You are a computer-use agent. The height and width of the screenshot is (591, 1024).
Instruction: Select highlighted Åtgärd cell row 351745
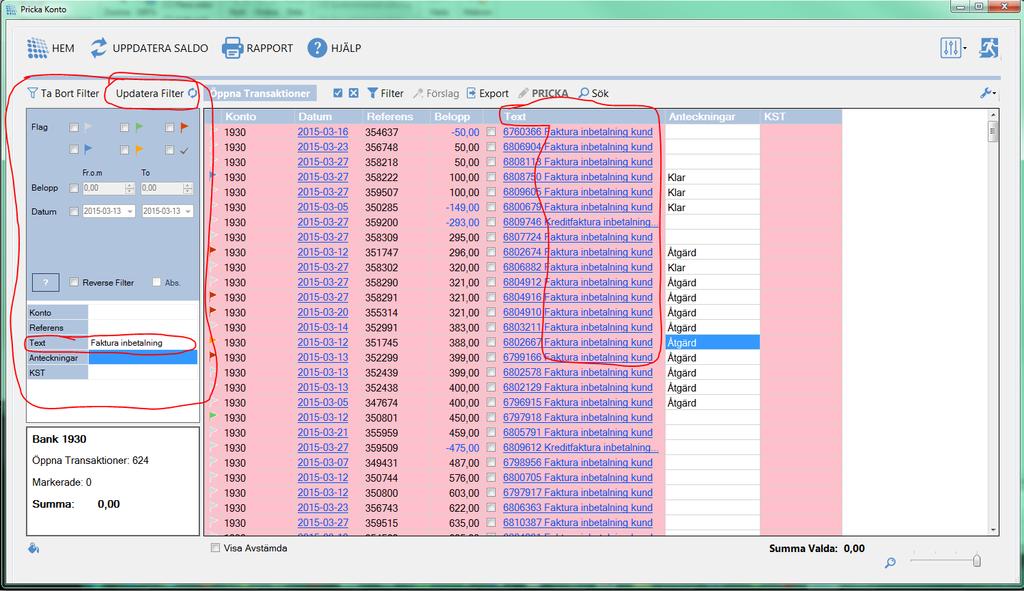click(x=712, y=342)
